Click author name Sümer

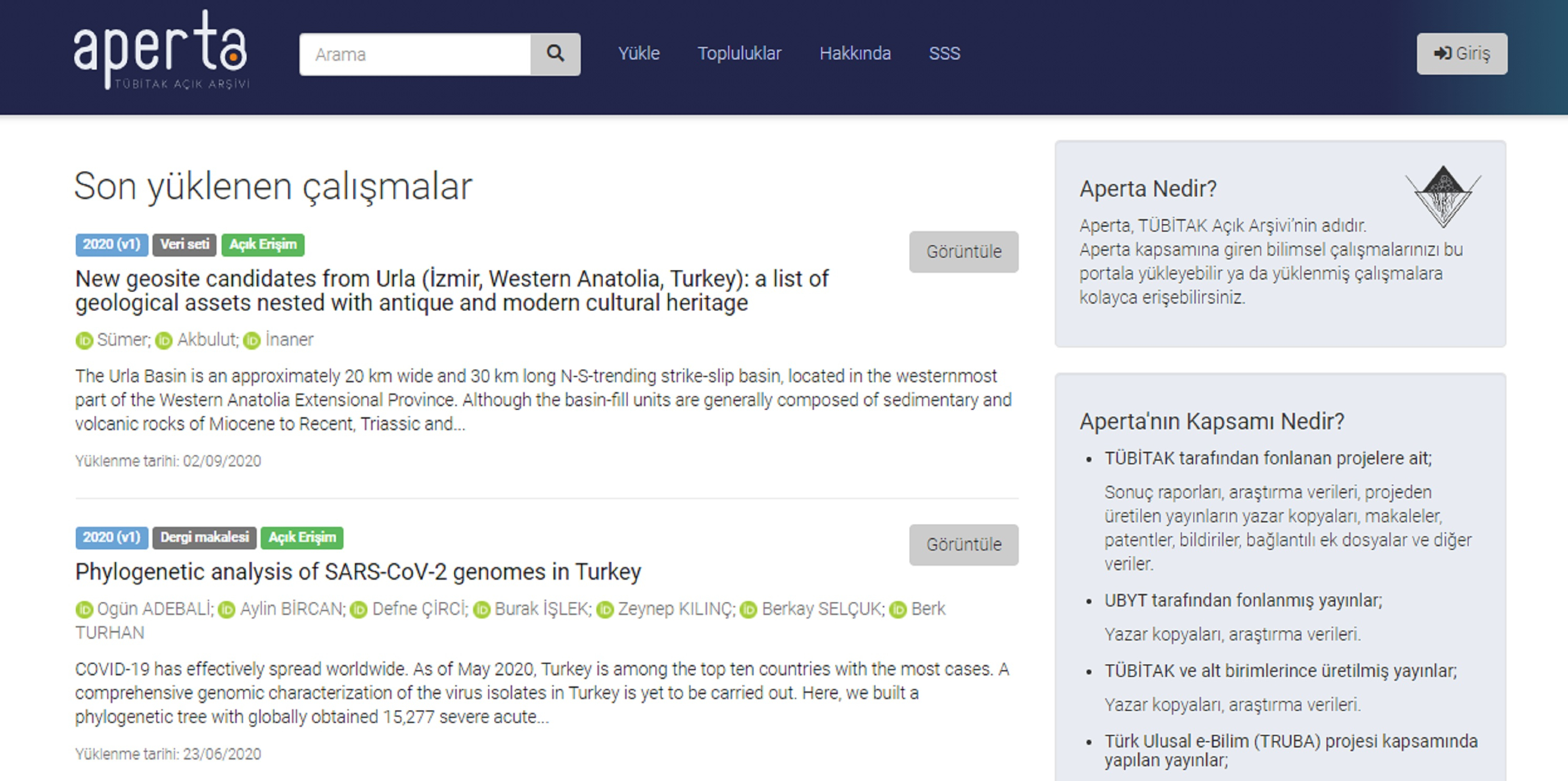tap(123, 340)
